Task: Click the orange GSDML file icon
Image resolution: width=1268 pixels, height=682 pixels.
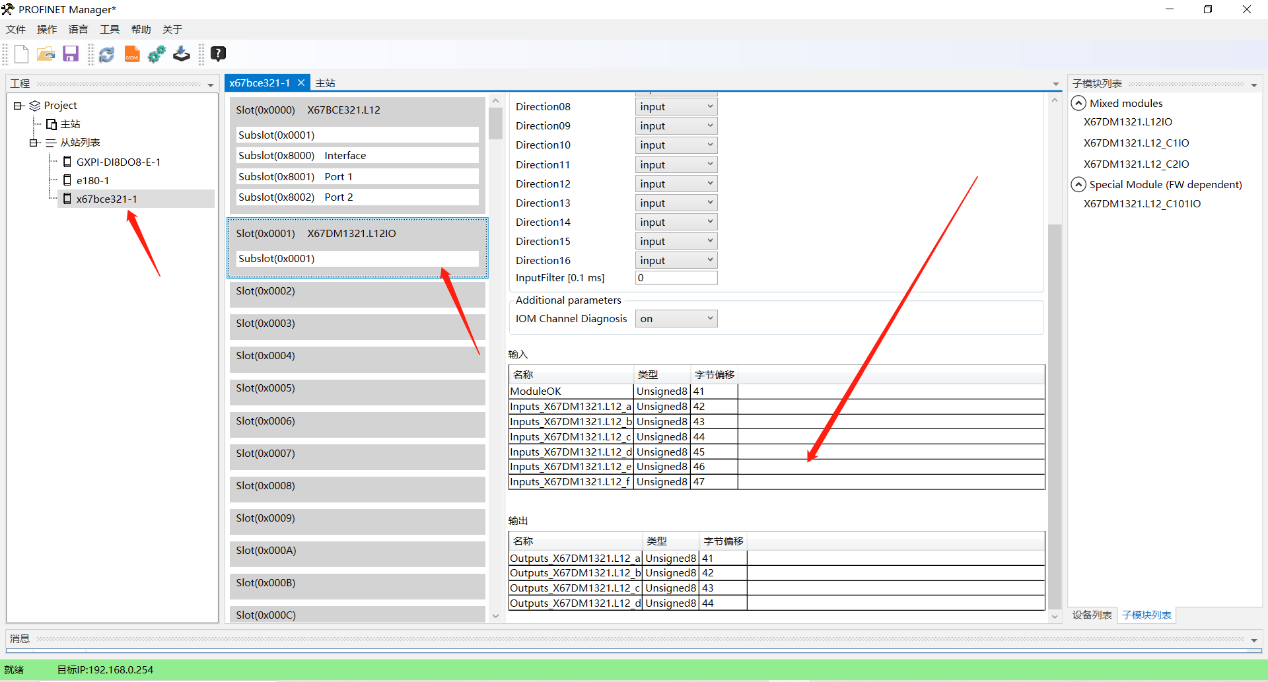Action: pyautogui.click(x=132, y=54)
